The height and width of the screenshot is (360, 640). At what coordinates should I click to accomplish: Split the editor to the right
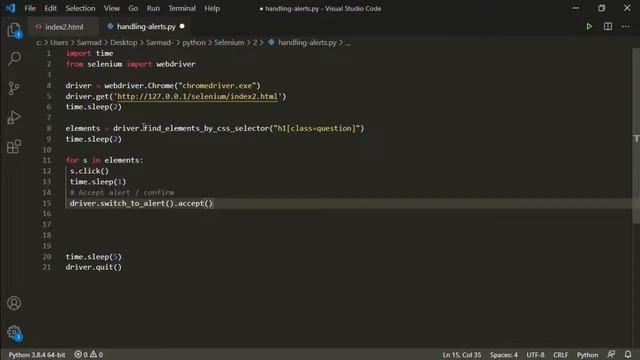tap(608, 27)
